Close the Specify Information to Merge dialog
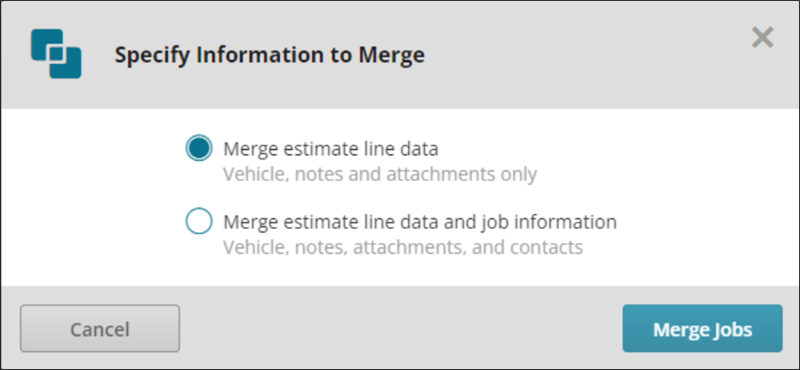This screenshot has width=800, height=370. coord(763,38)
